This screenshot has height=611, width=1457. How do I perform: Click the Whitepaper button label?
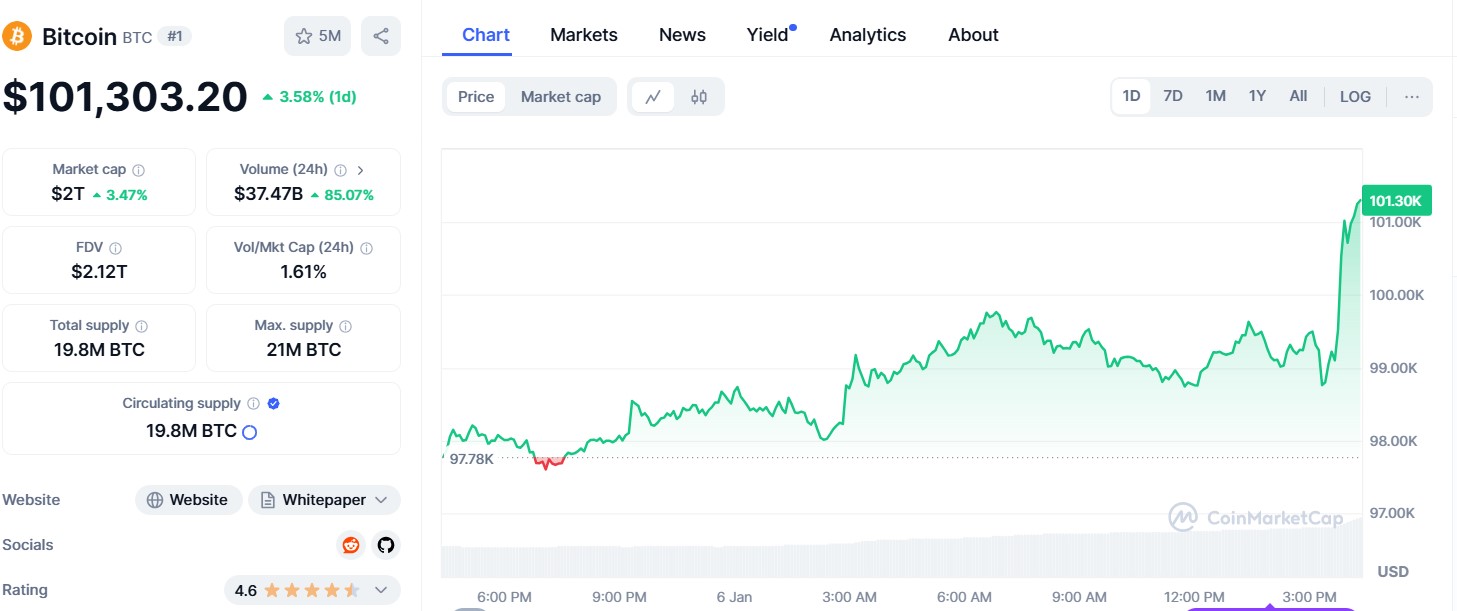pos(324,500)
